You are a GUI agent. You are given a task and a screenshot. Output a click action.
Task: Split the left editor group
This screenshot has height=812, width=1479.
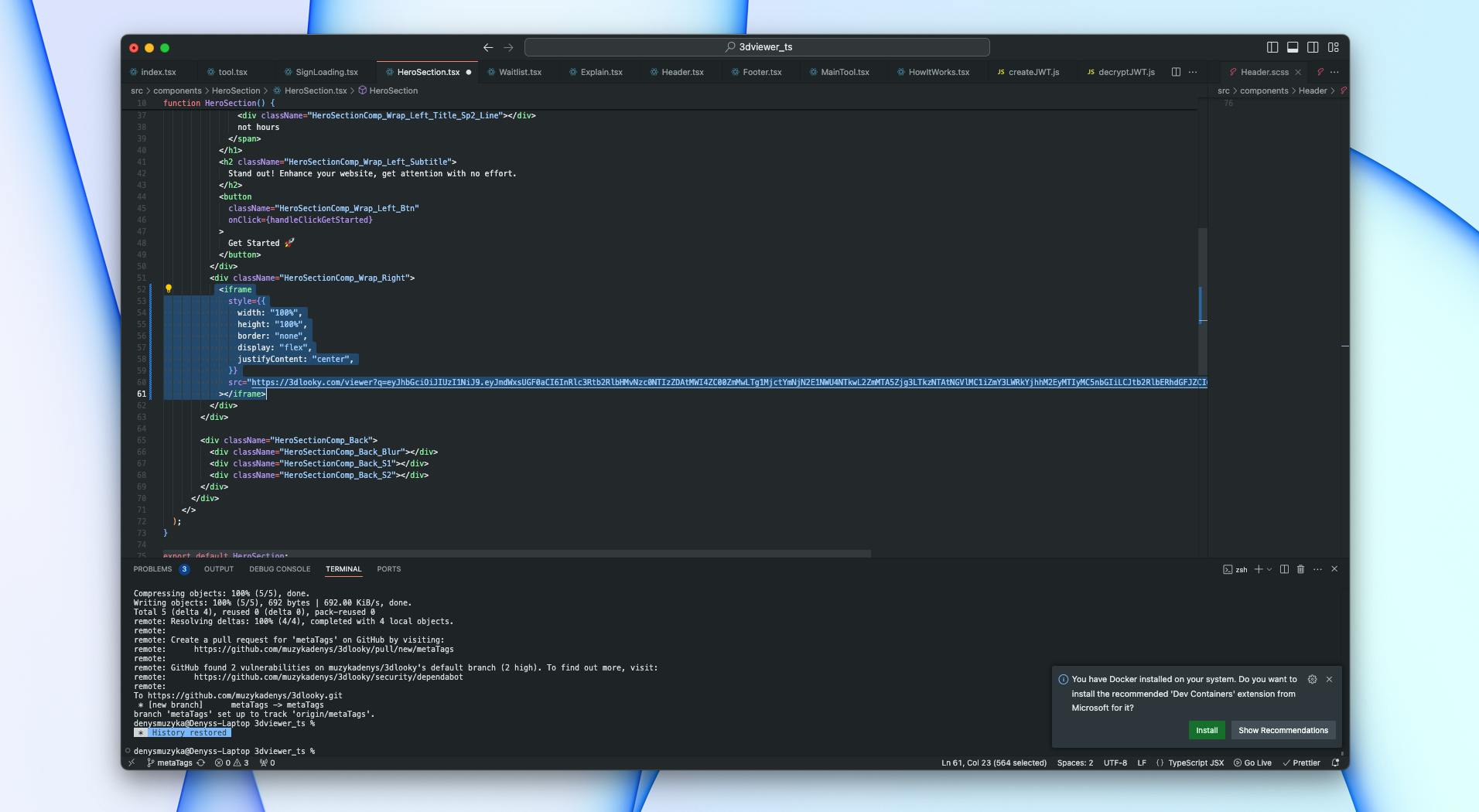[x=1176, y=72]
